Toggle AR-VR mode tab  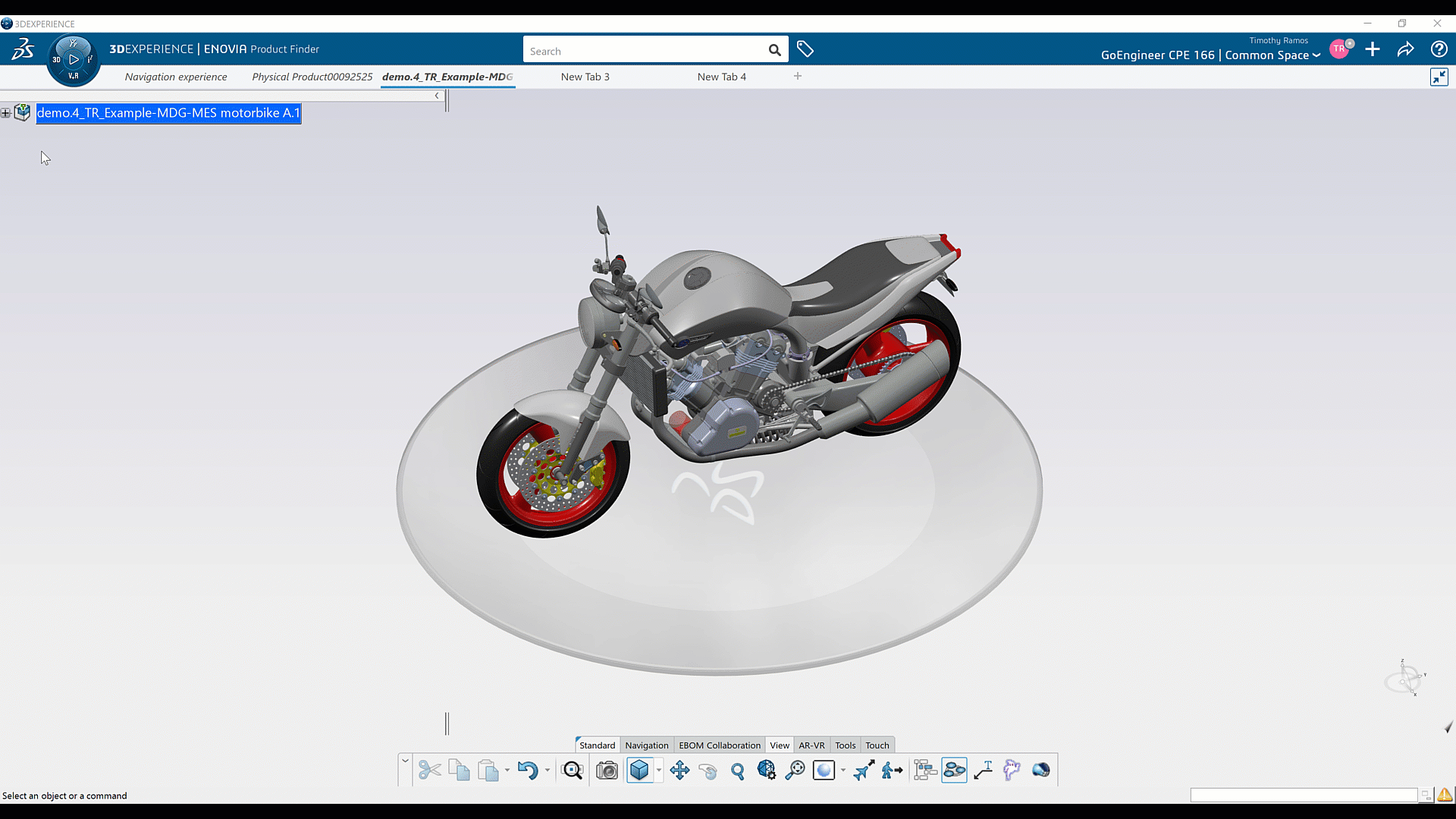pos(812,745)
